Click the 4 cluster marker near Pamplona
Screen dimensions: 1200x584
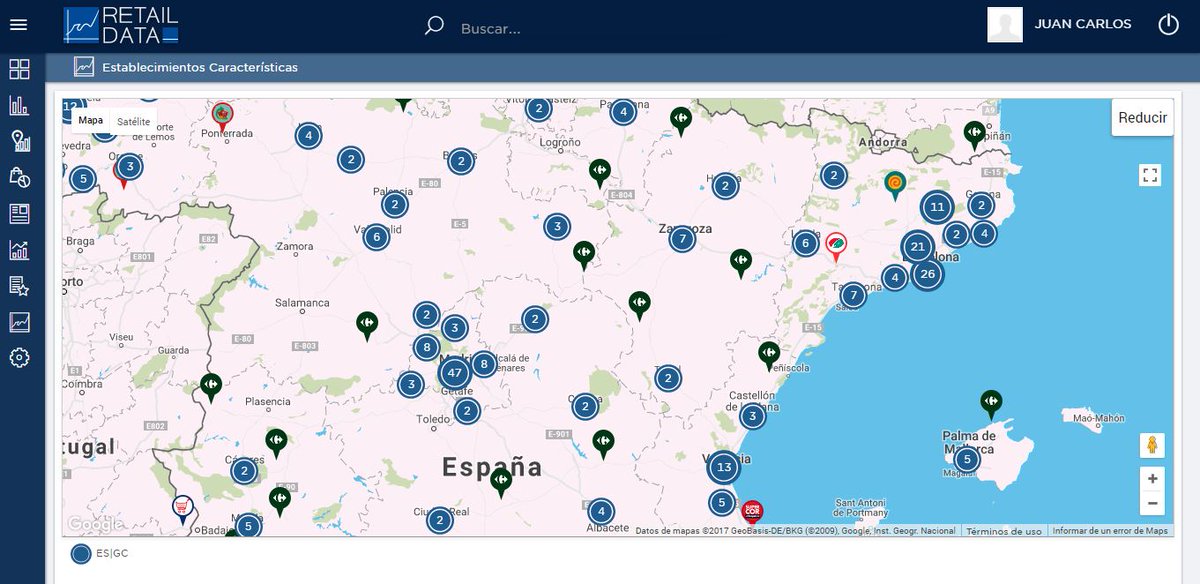click(623, 112)
